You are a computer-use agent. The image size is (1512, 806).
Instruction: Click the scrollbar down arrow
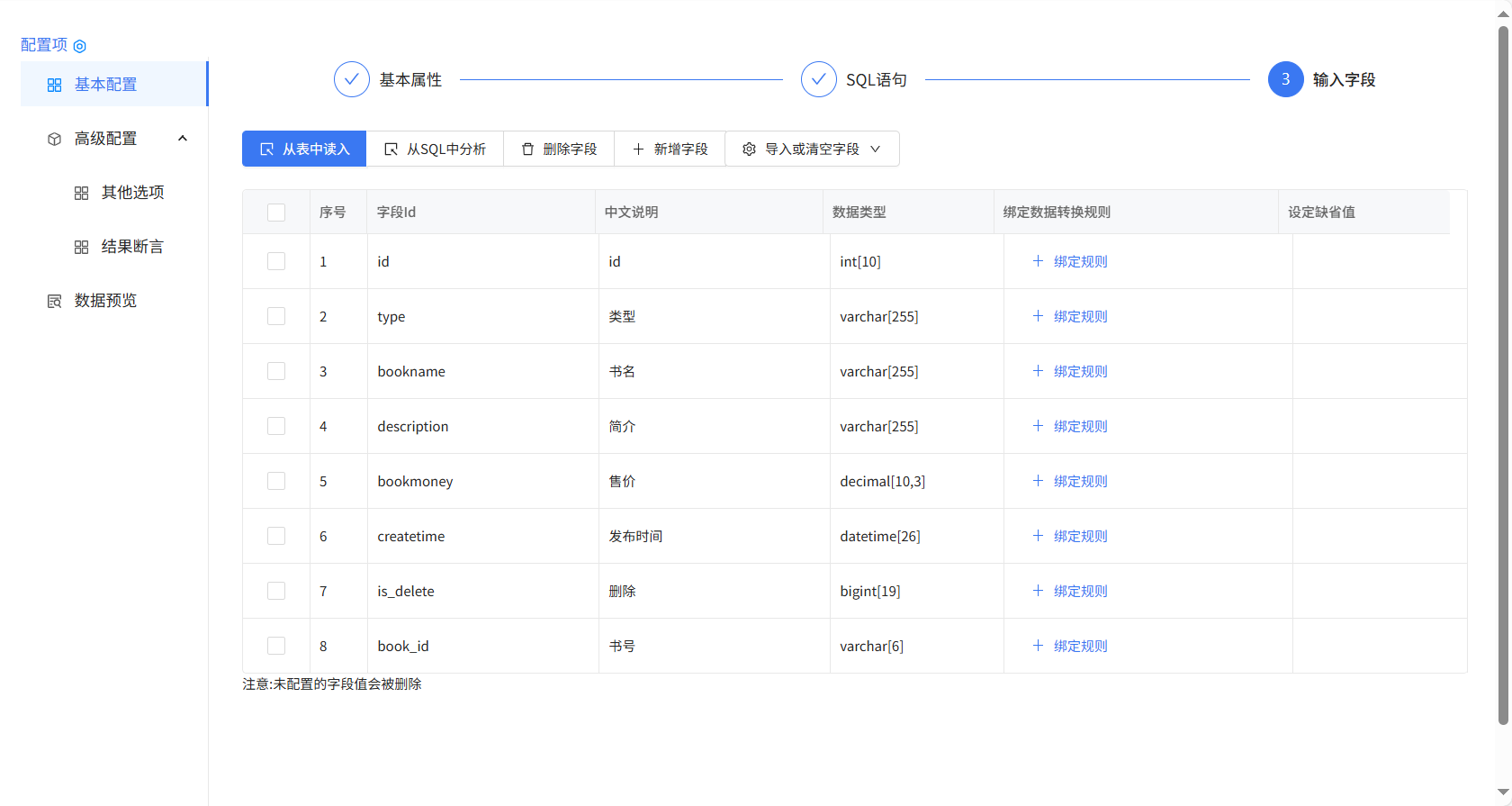click(x=1503, y=792)
